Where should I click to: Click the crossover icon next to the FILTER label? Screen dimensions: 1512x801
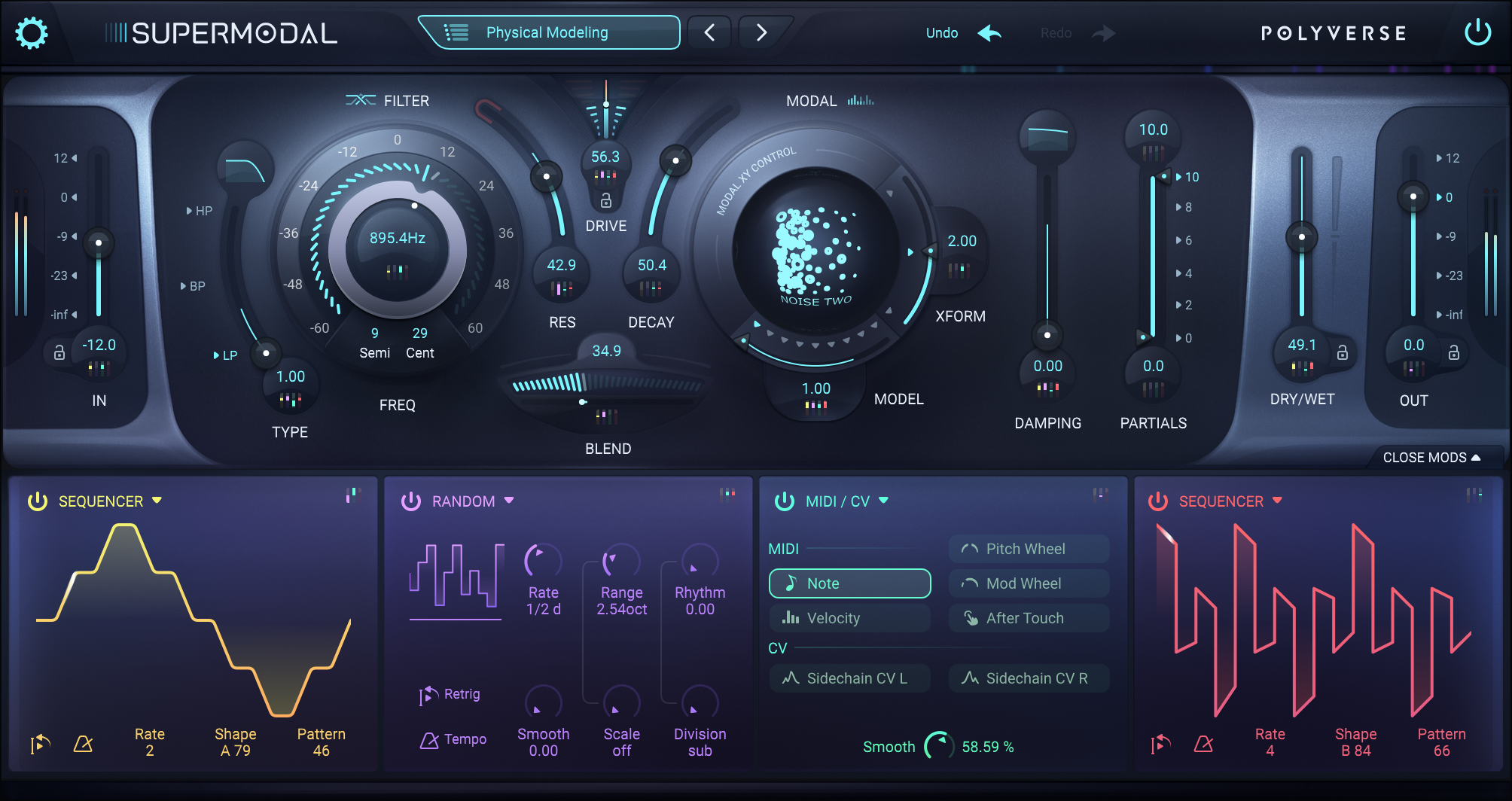361,99
